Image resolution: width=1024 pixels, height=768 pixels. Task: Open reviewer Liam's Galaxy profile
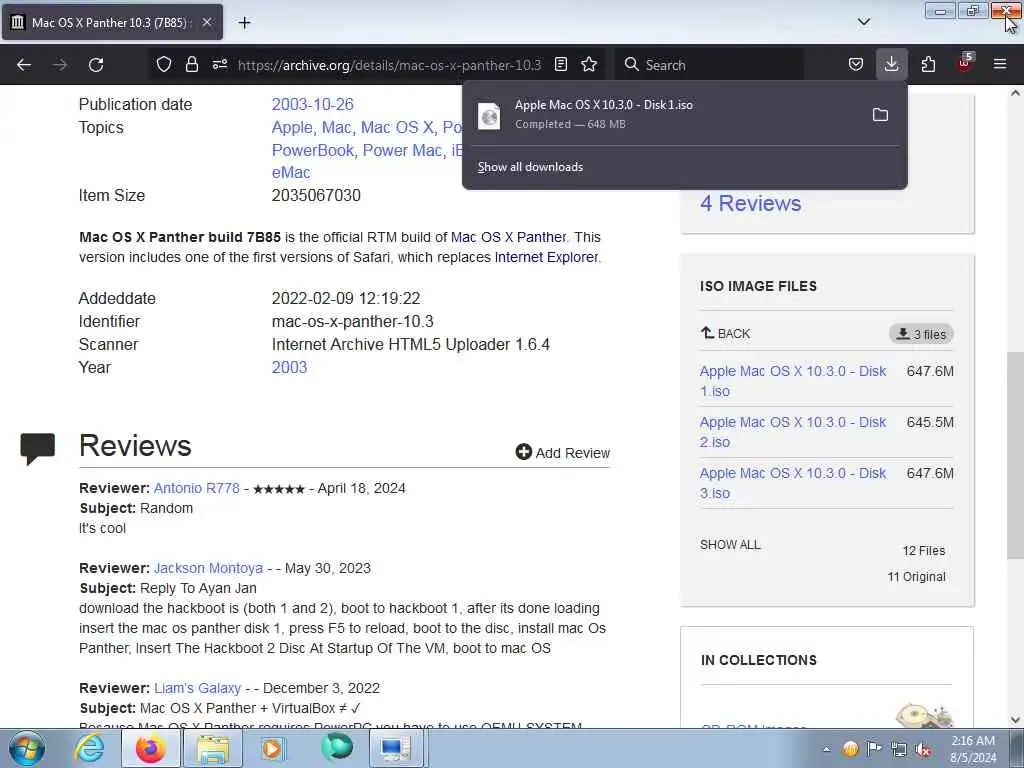tap(197, 688)
